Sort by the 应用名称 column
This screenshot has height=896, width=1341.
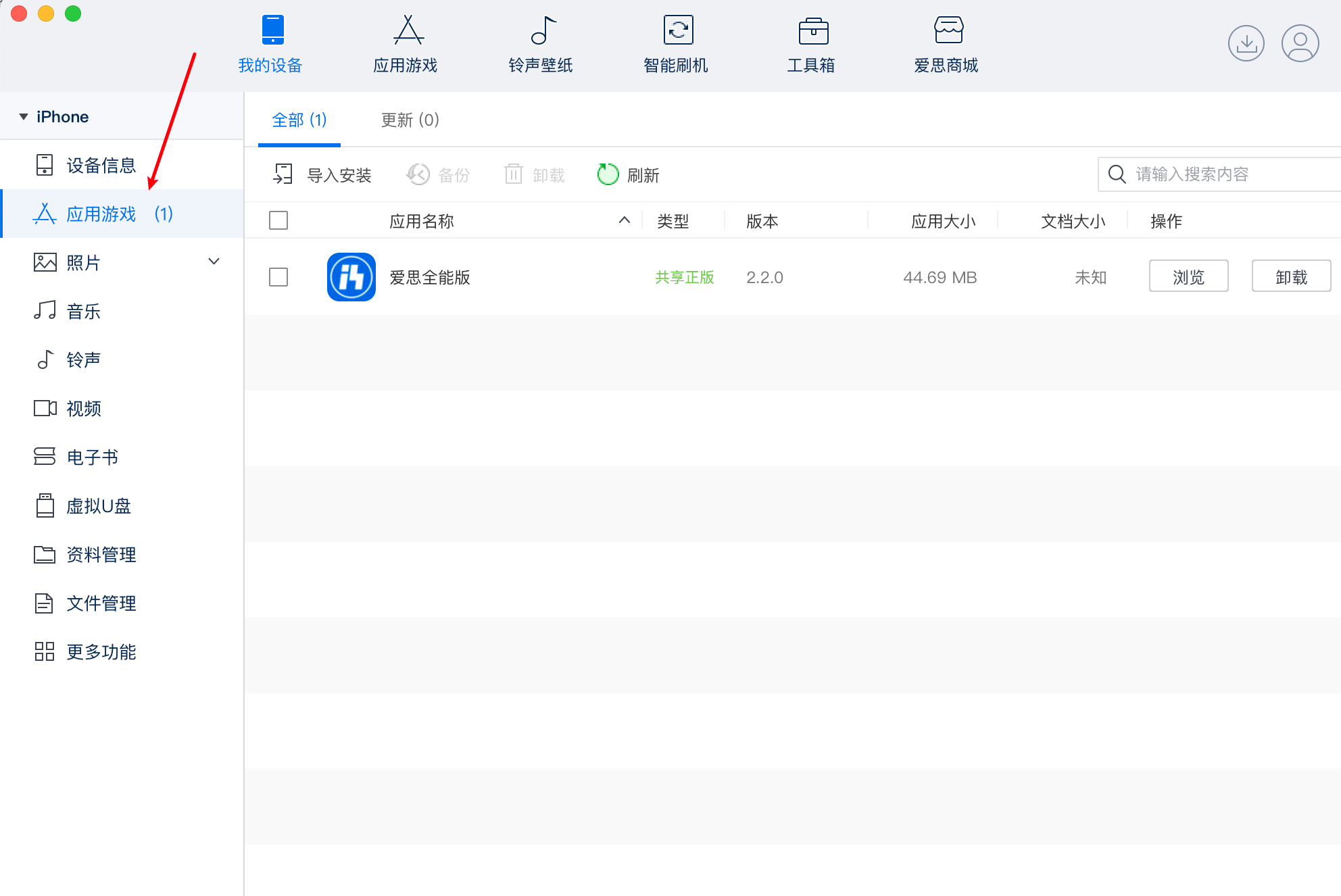pos(422,222)
